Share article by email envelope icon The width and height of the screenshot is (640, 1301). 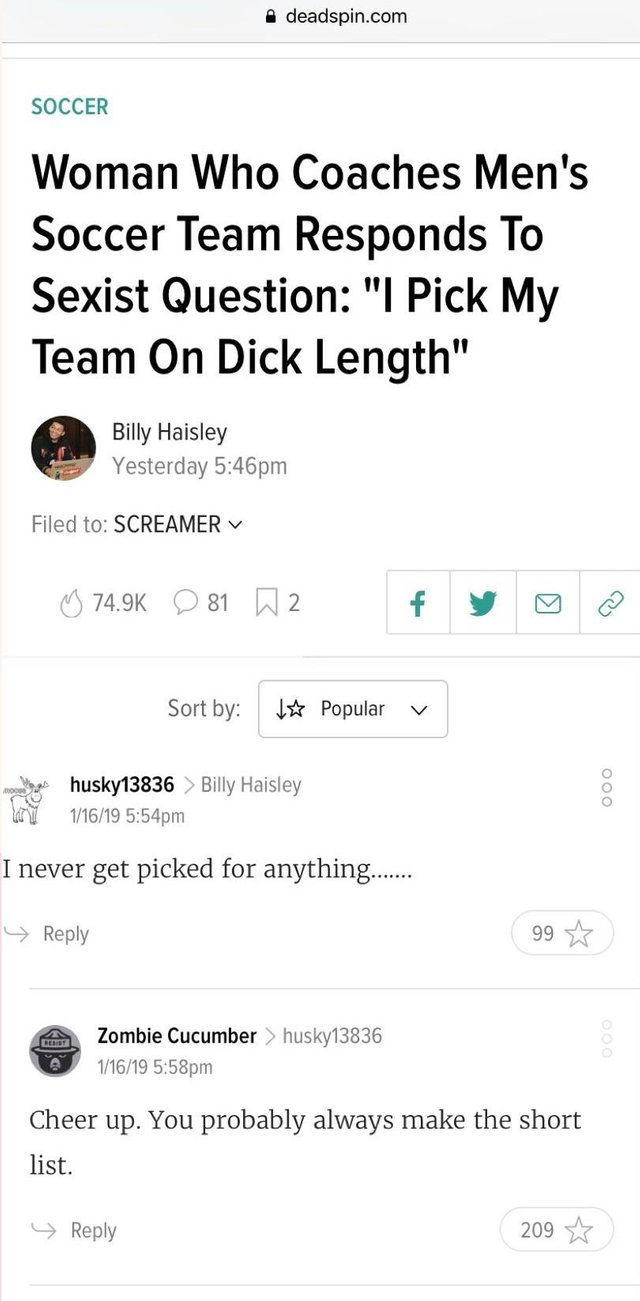coord(547,602)
